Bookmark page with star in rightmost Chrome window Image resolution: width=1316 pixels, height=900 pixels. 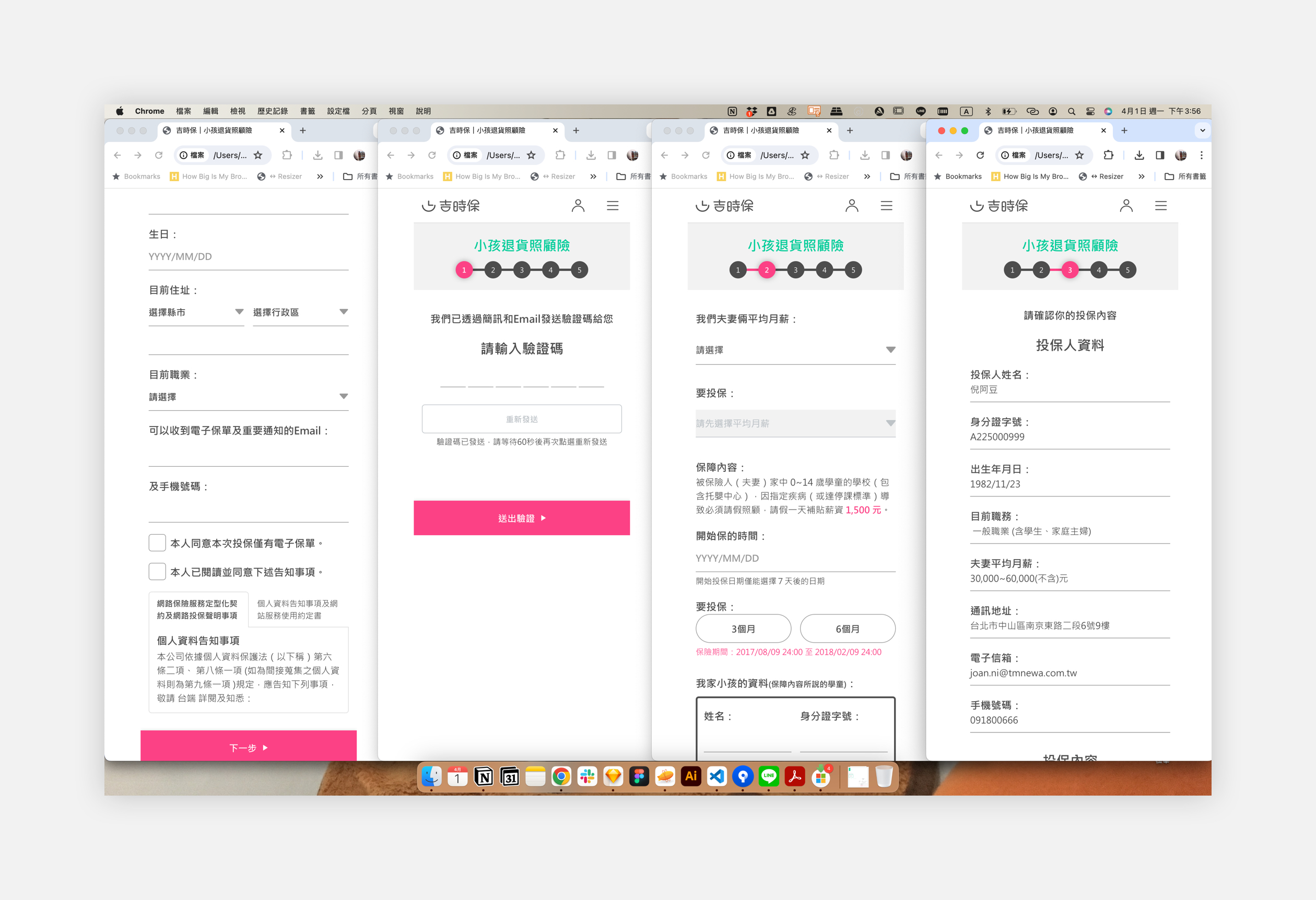pos(1079,155)
